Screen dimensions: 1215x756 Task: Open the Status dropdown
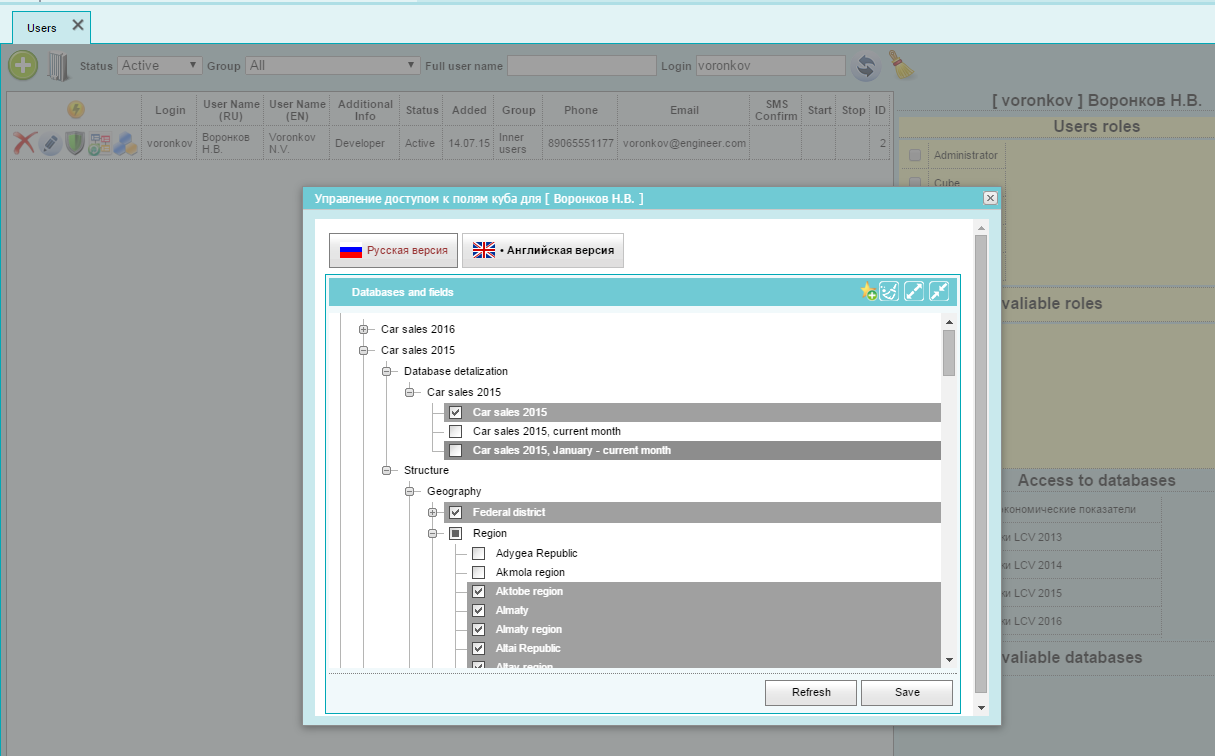click(160, 65)
